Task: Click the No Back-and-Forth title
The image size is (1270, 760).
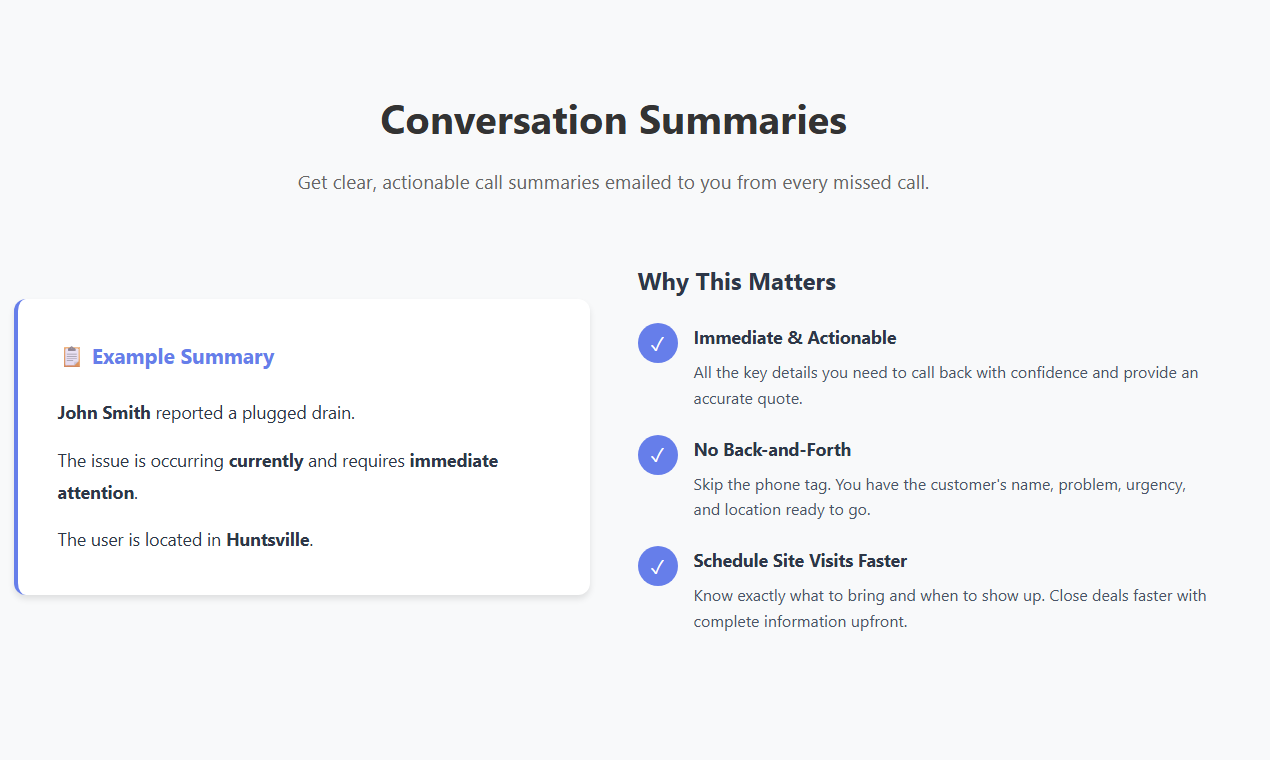Action: [x=772, y=450]
